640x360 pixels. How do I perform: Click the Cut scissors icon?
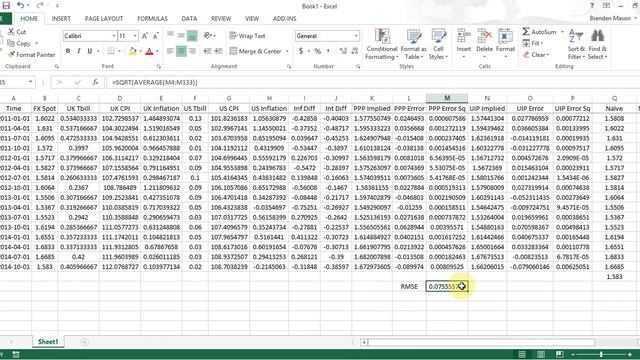(x=11, y=32)
